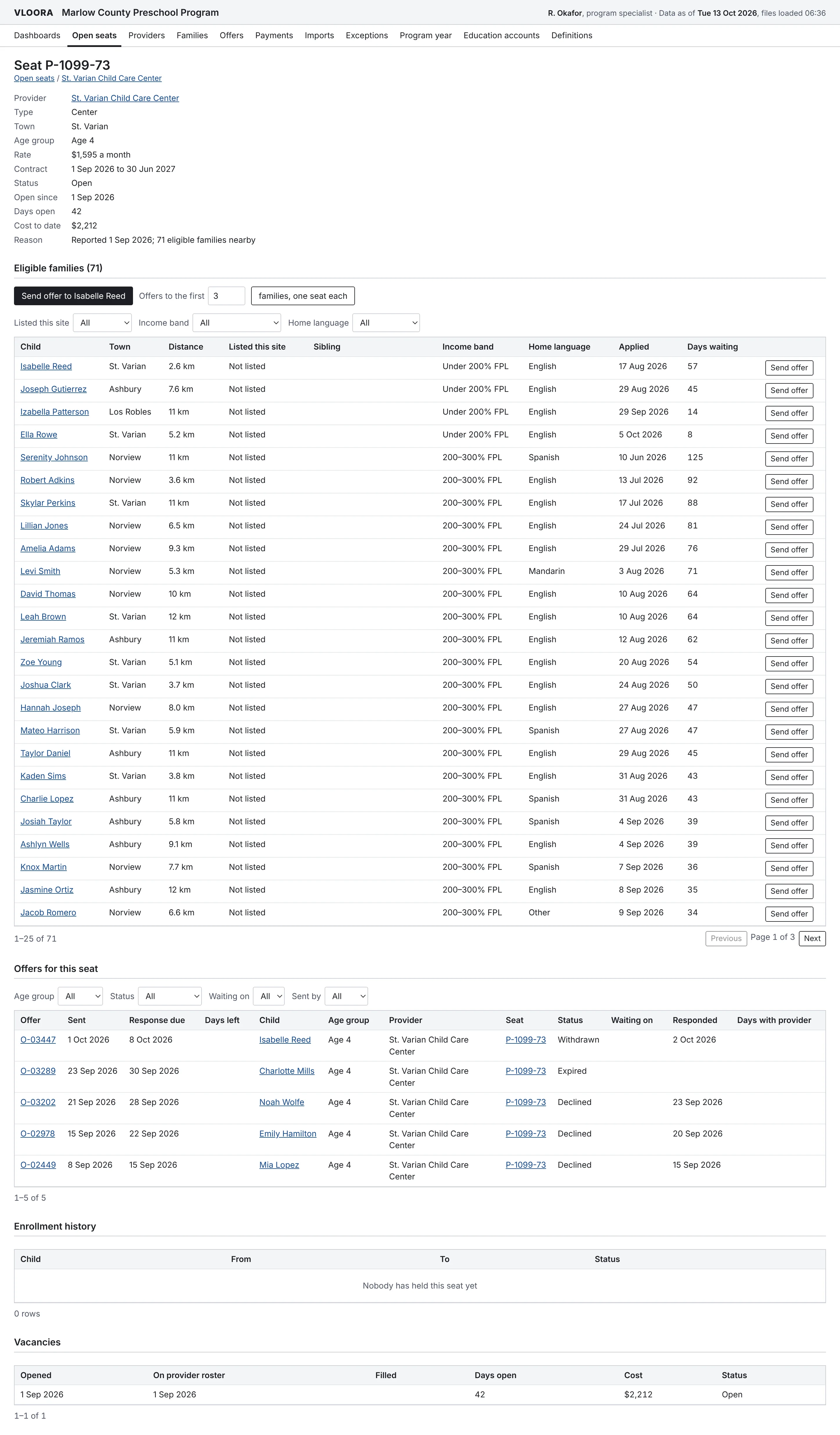Click the 'Withdrawn' status cell
Screen dimensions: 840x1435
click(x=578, y=1040)
